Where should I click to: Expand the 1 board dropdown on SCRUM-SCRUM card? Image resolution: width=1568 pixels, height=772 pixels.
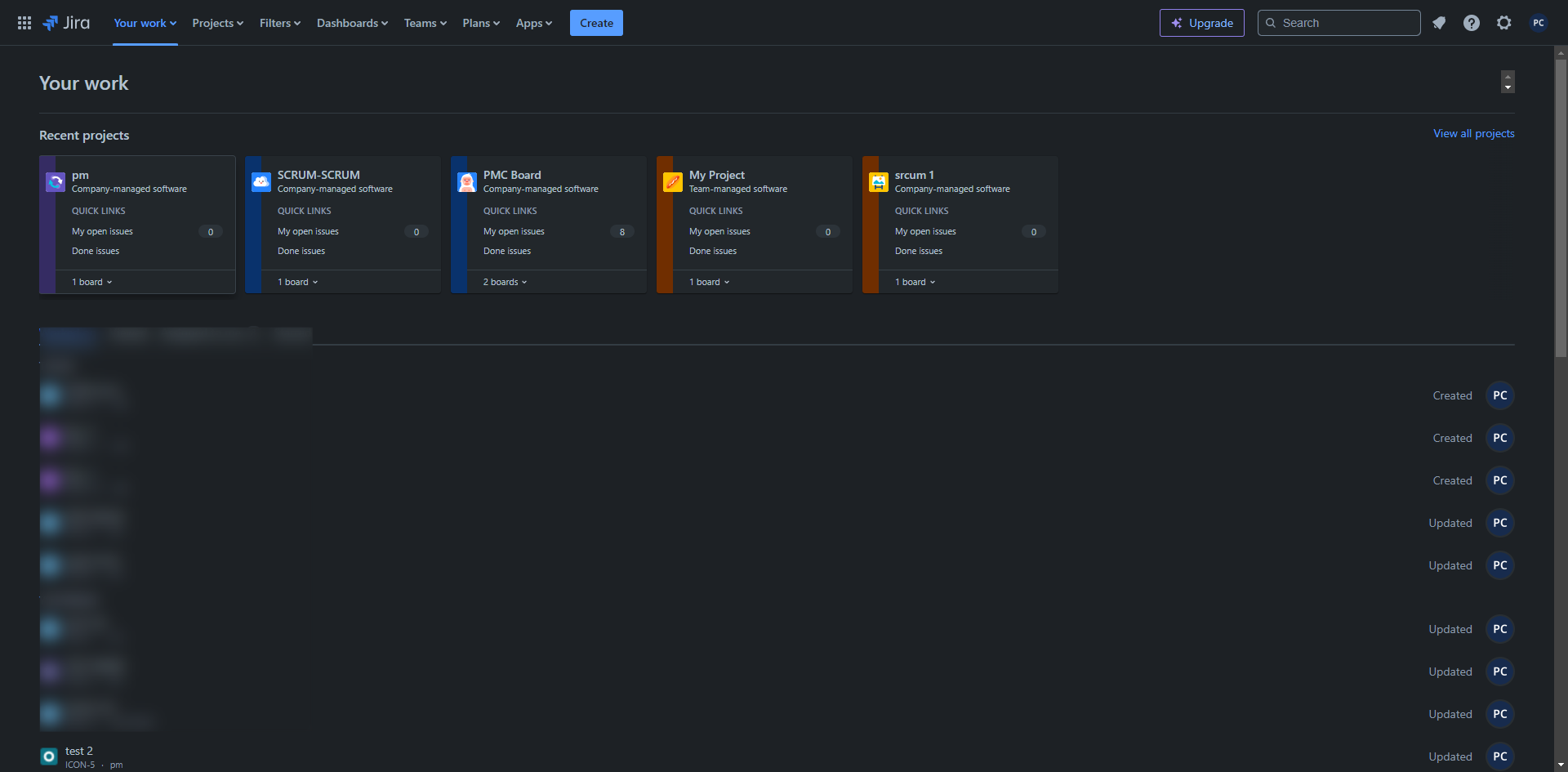pos(298,282)
